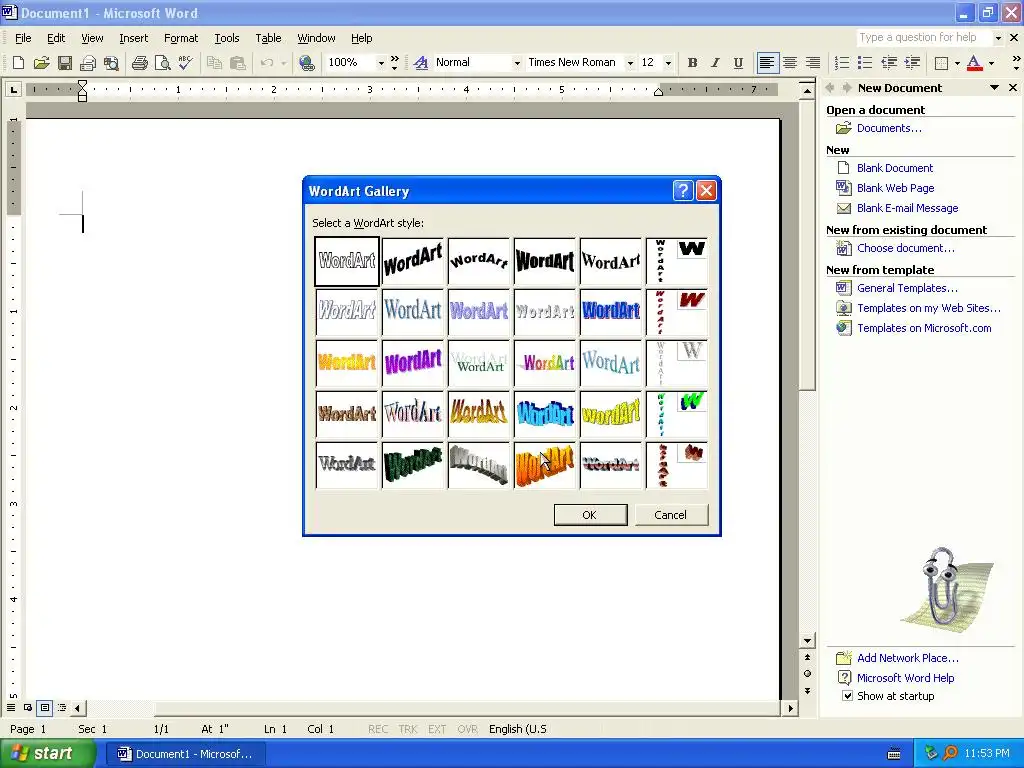Click the system tray magnifier icon
The image size is (1024, 768).
(950, 754)
